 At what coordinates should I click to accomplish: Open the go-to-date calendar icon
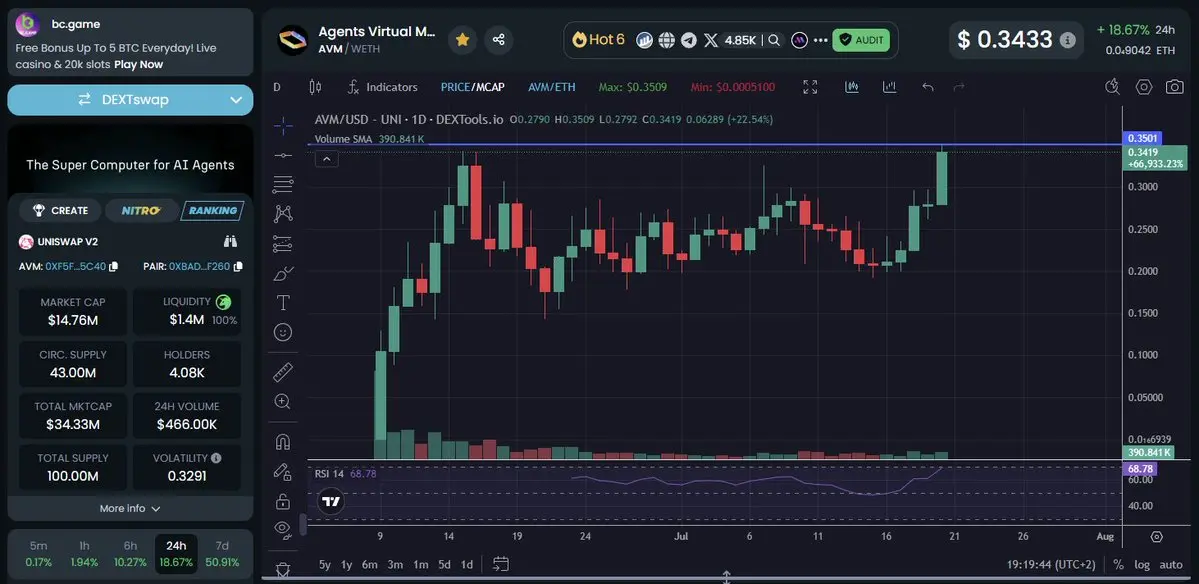pyautogui.click(x=501, y=565)
